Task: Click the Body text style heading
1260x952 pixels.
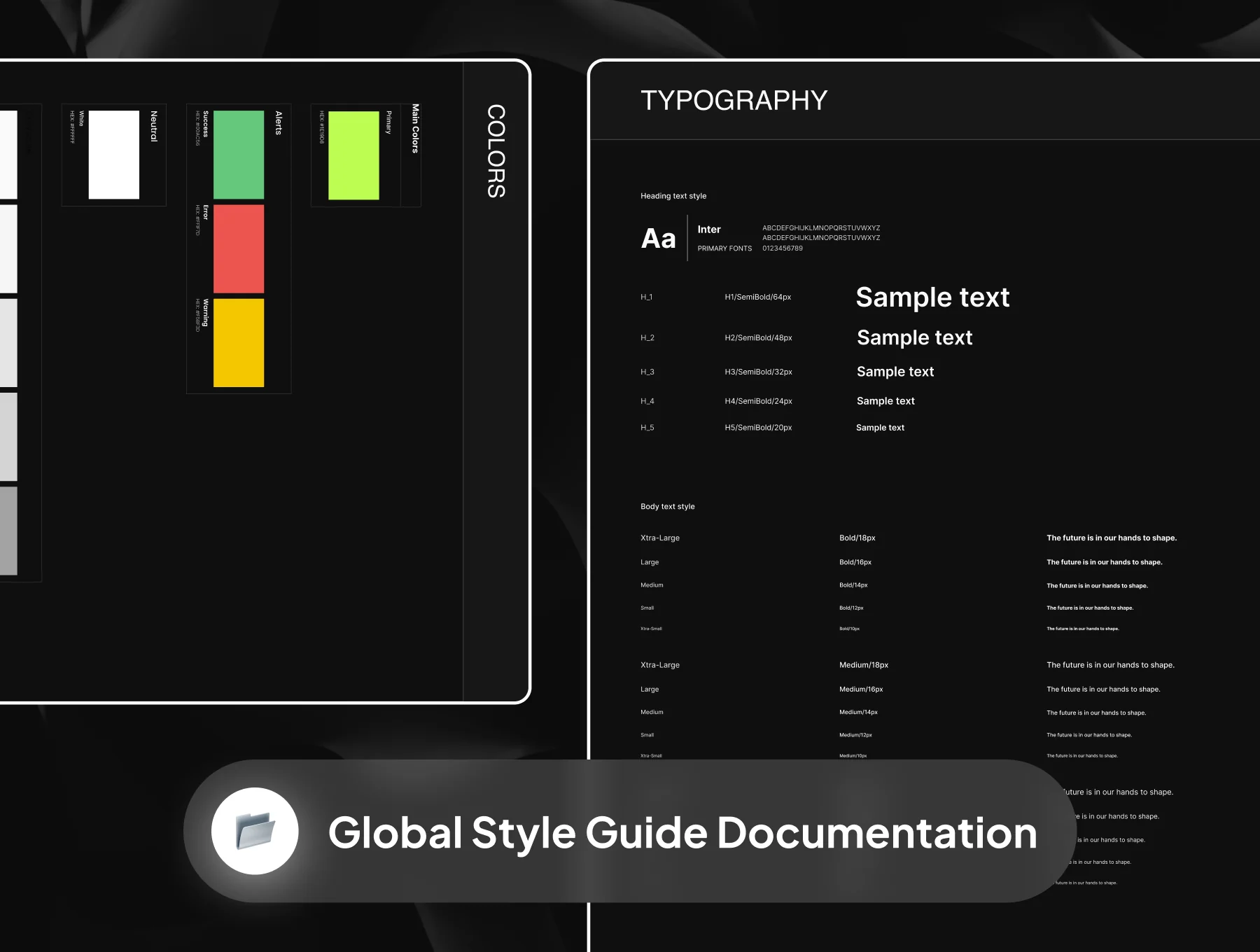Action: tap(668, 506)
